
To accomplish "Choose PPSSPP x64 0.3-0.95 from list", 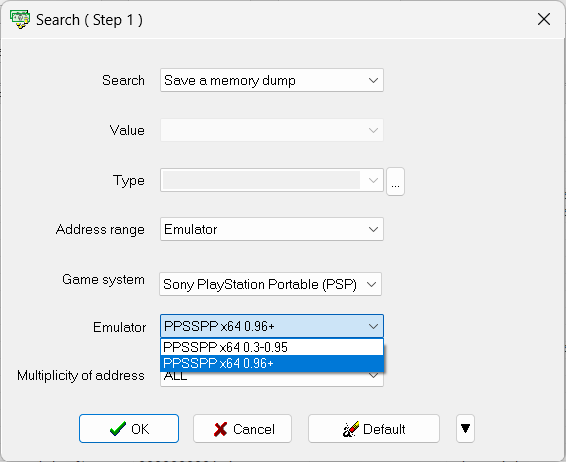I will [271, 347].
